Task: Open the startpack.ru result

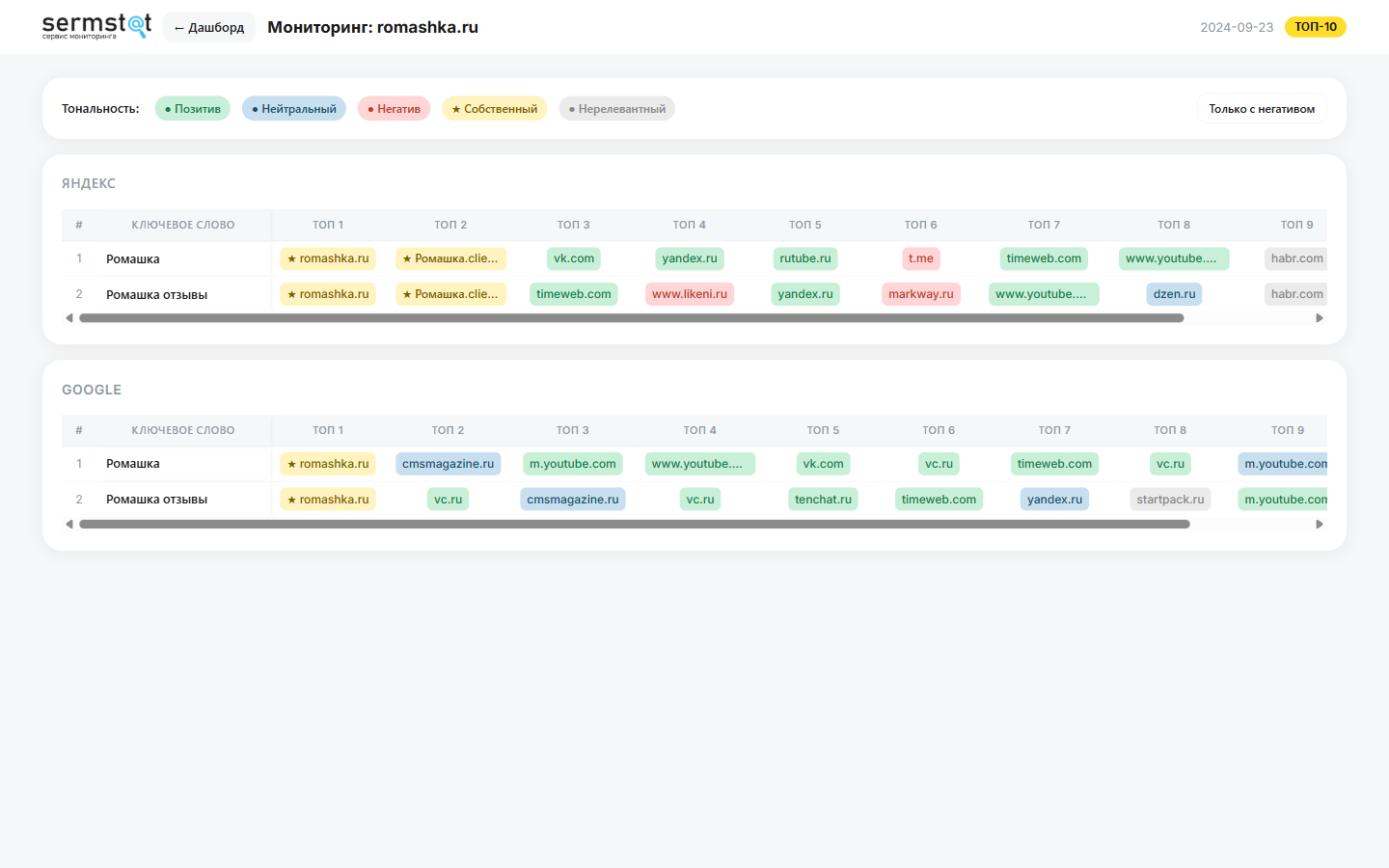Action: [x=1170, y=500]
